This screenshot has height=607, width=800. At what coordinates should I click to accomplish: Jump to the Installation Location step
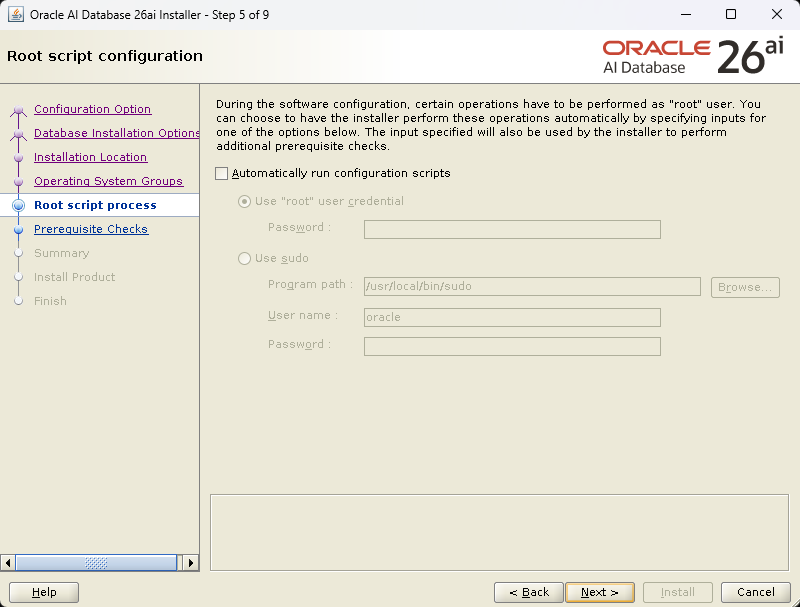pos(90,157)
